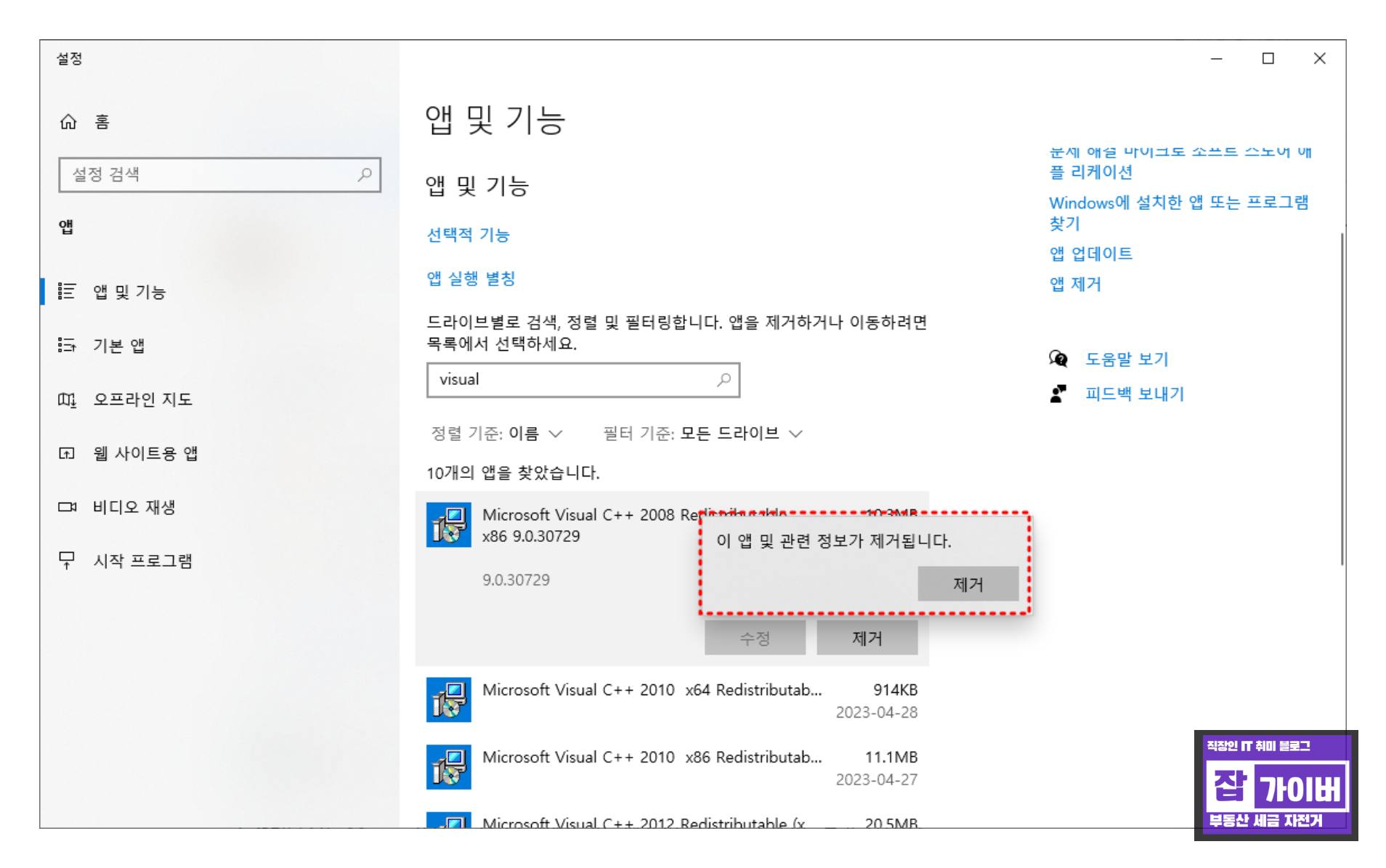Click the 2023-04-28 install date
The width and height of the screenshot is (1386, 868).
click(x=877, y=712)
